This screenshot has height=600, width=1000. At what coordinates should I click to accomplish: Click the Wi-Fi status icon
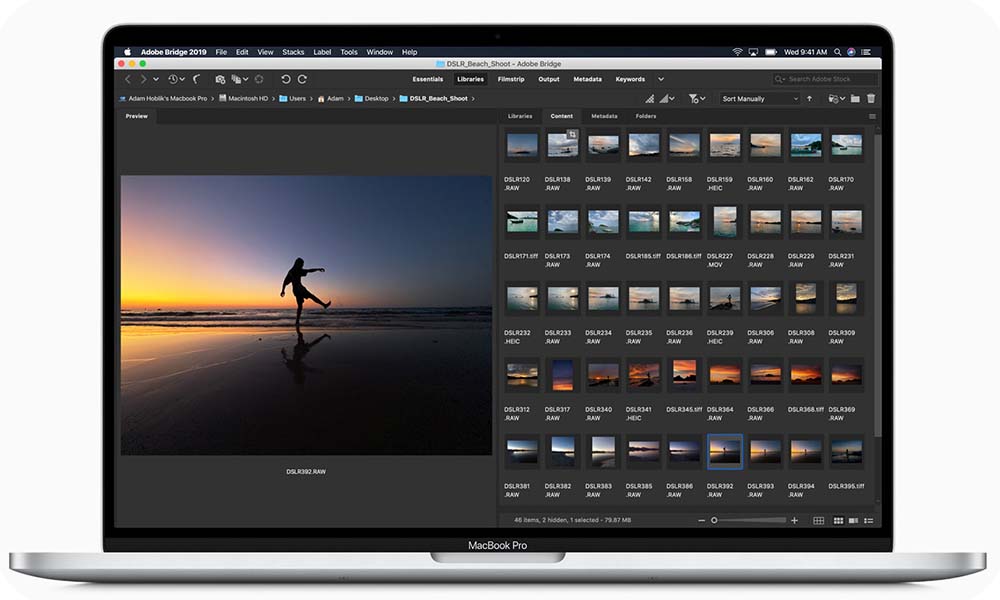[737, 52]
